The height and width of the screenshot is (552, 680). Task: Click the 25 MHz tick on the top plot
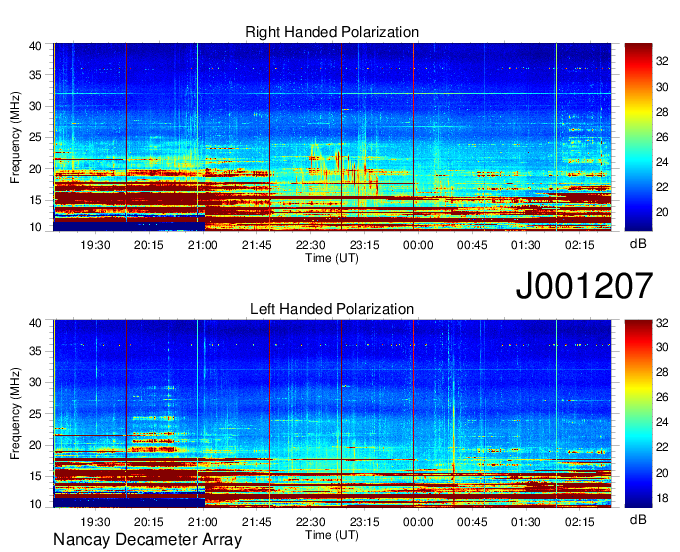click(35, 138)
